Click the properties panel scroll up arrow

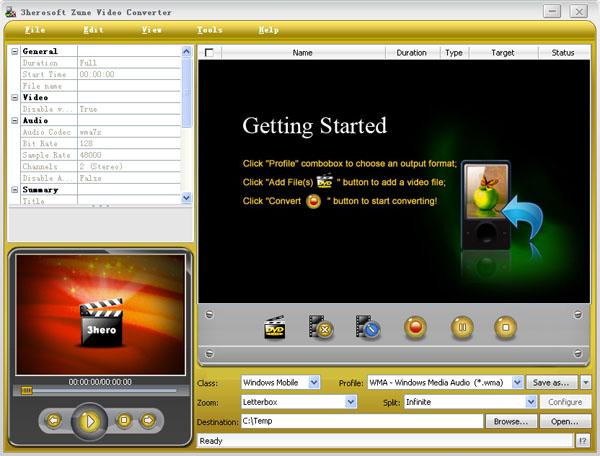(186, 51)
